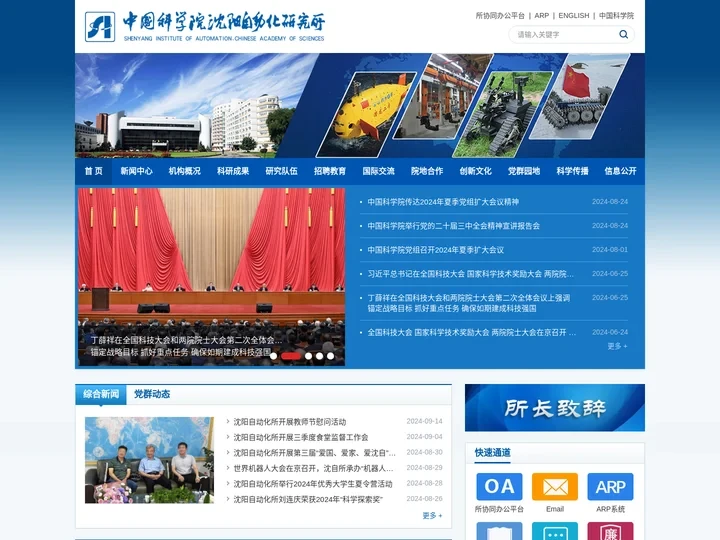Open the 科学传播 menu
The width and height of the screenshot is (720, 540).
[x=572, y=171]
